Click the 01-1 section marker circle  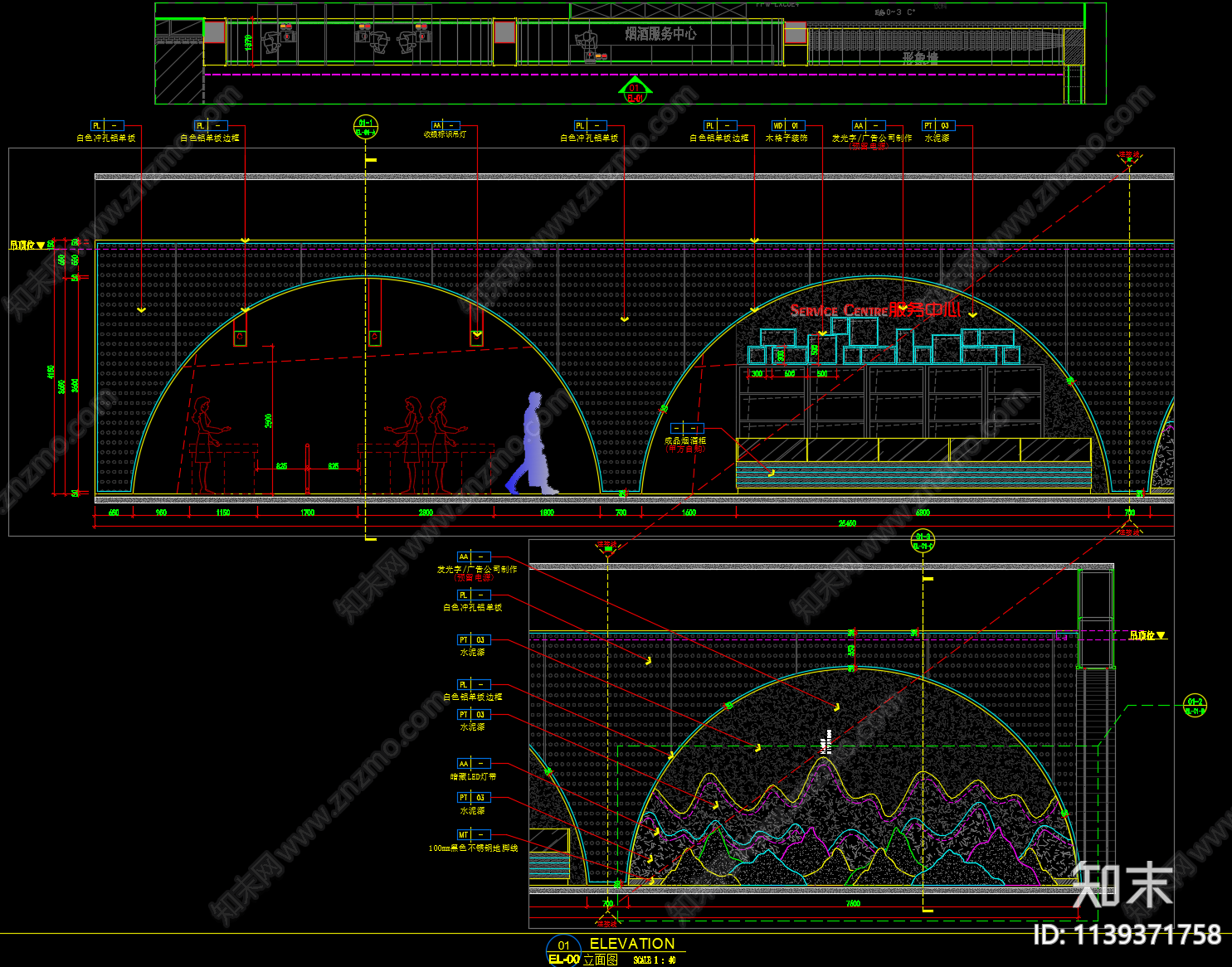(x=366, y=127)
